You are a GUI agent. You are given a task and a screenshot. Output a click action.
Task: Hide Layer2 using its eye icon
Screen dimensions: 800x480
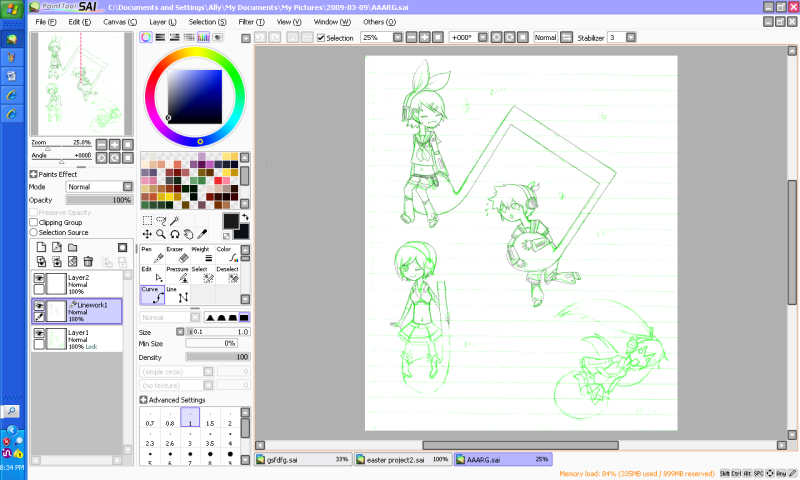[x=39, y=278]
